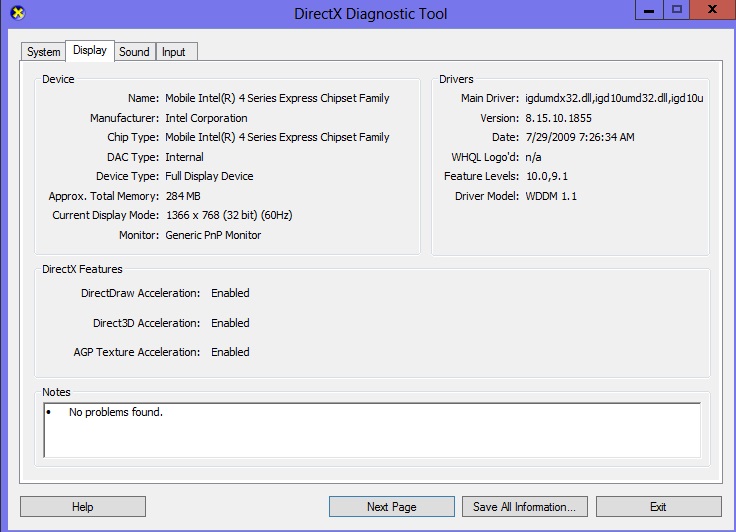736x532 pixels.
Task: Select the Display tab
Action: [x=90, y=50]
